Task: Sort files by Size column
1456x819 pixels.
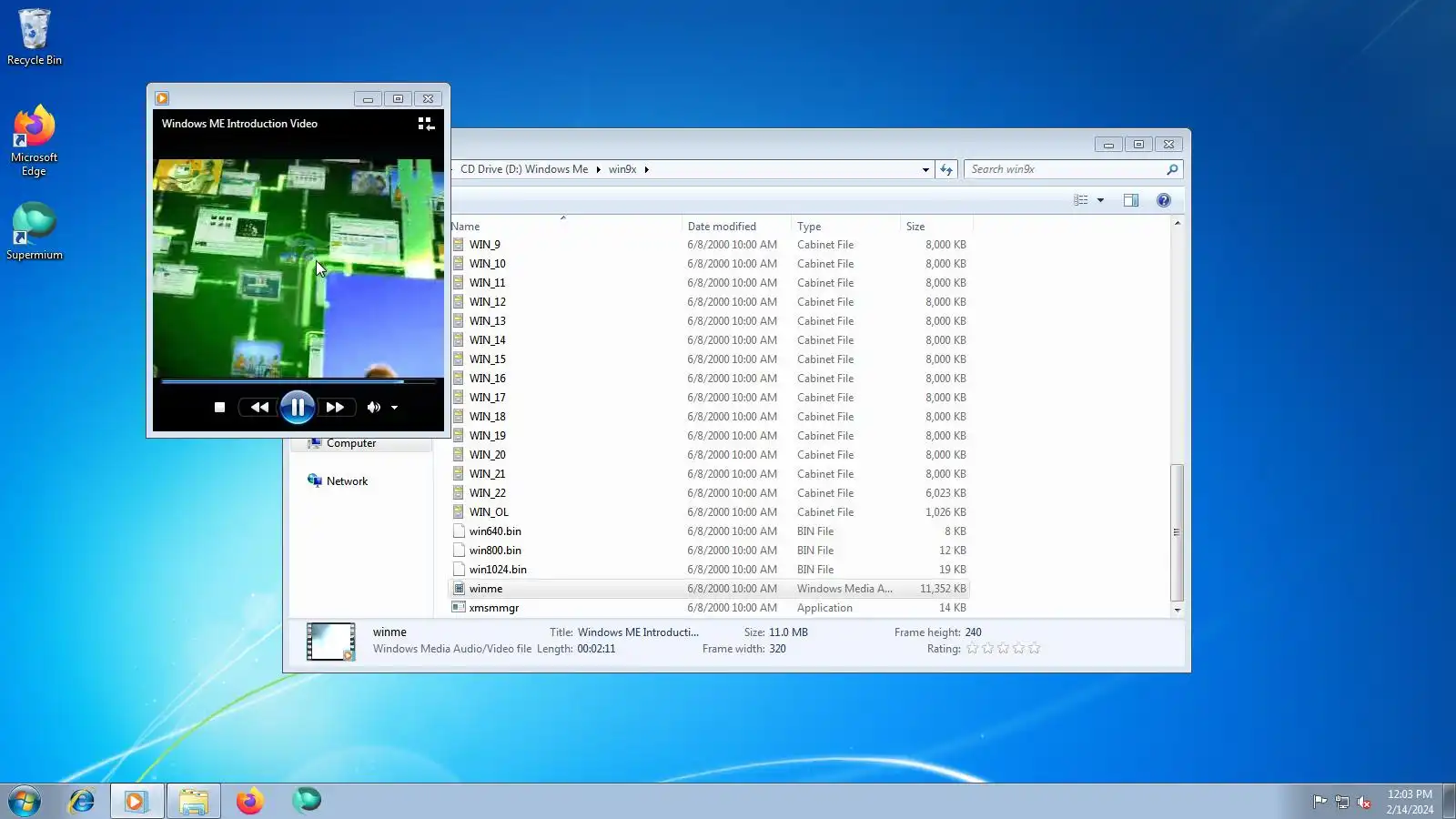Action: (x=936, y=227)
